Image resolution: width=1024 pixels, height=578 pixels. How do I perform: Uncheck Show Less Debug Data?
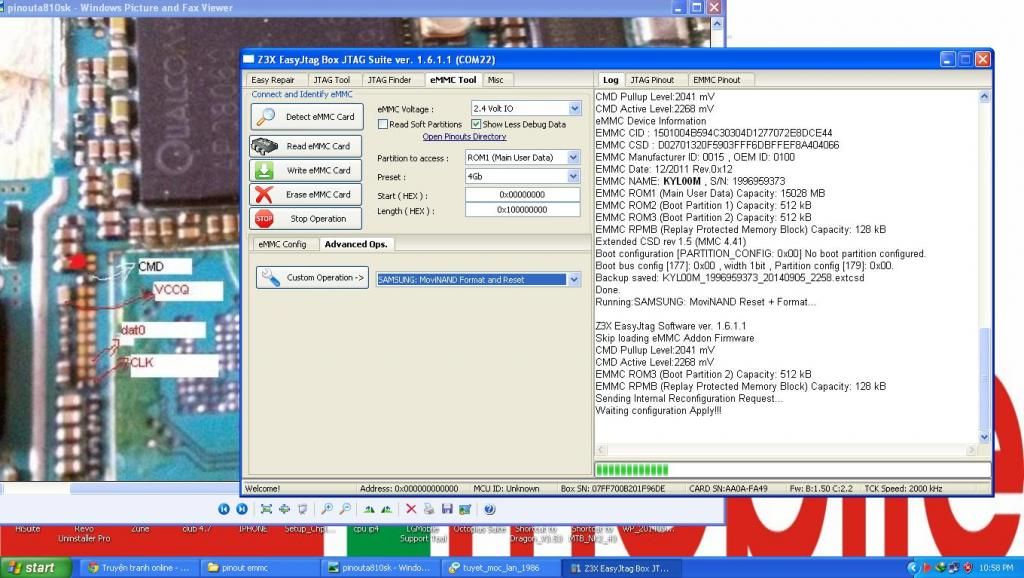(x=476, y=124)
